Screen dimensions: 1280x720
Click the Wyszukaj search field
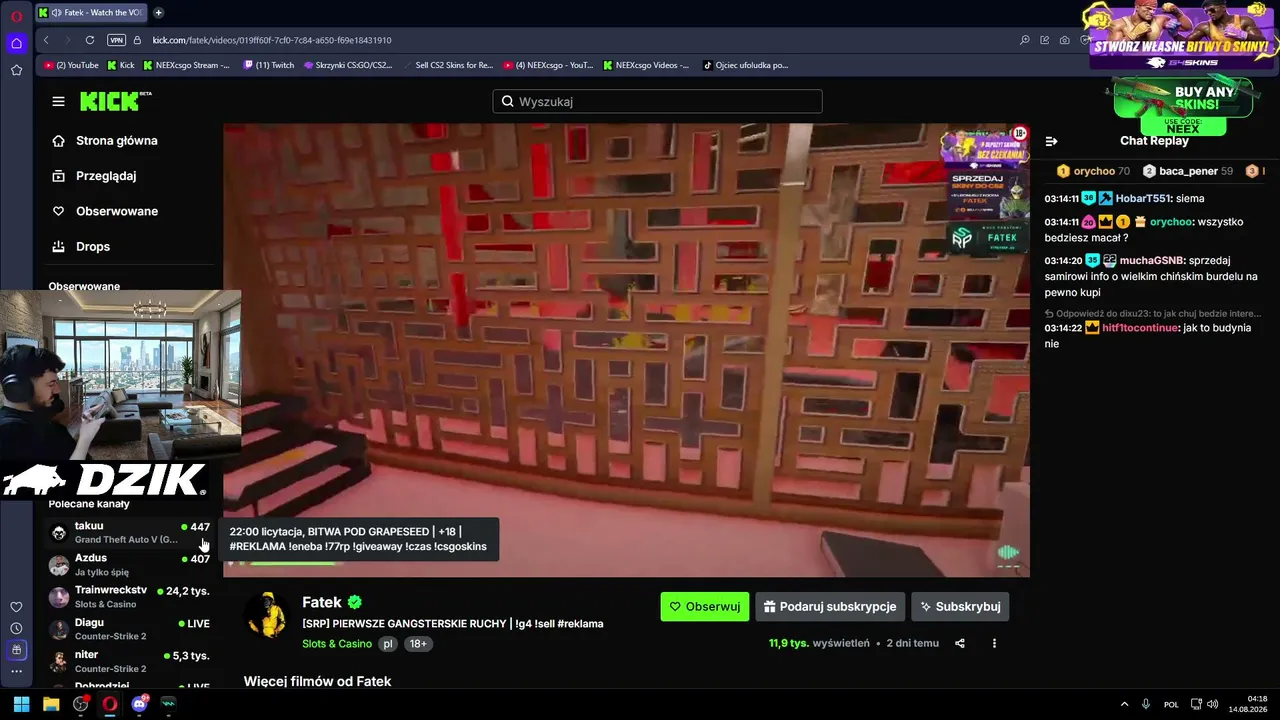[657, 101]
